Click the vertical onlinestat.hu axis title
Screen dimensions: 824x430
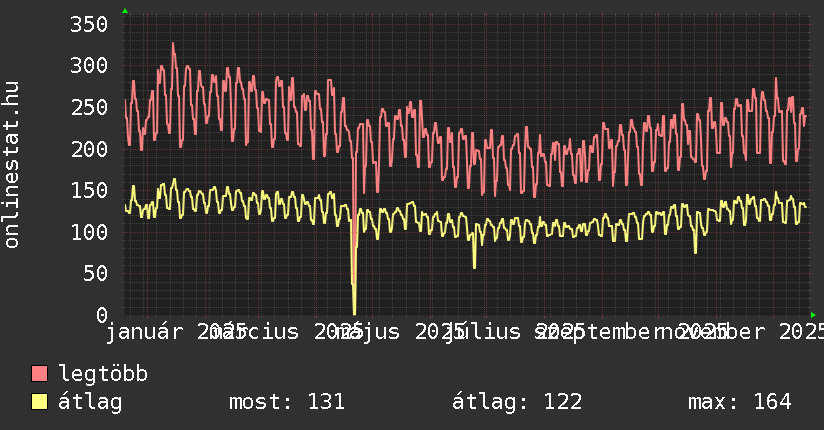pyautogui.click(x=12, y=165)
